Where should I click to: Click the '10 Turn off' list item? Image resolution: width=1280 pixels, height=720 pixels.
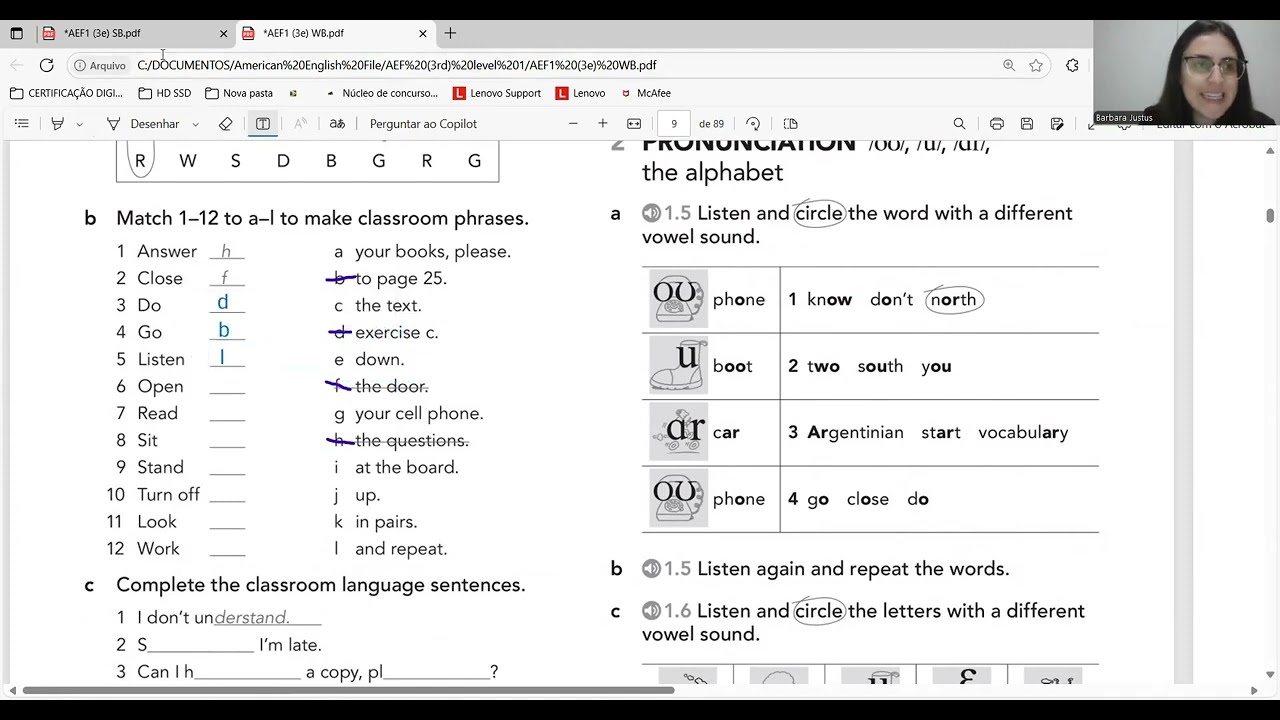(153, 494)
